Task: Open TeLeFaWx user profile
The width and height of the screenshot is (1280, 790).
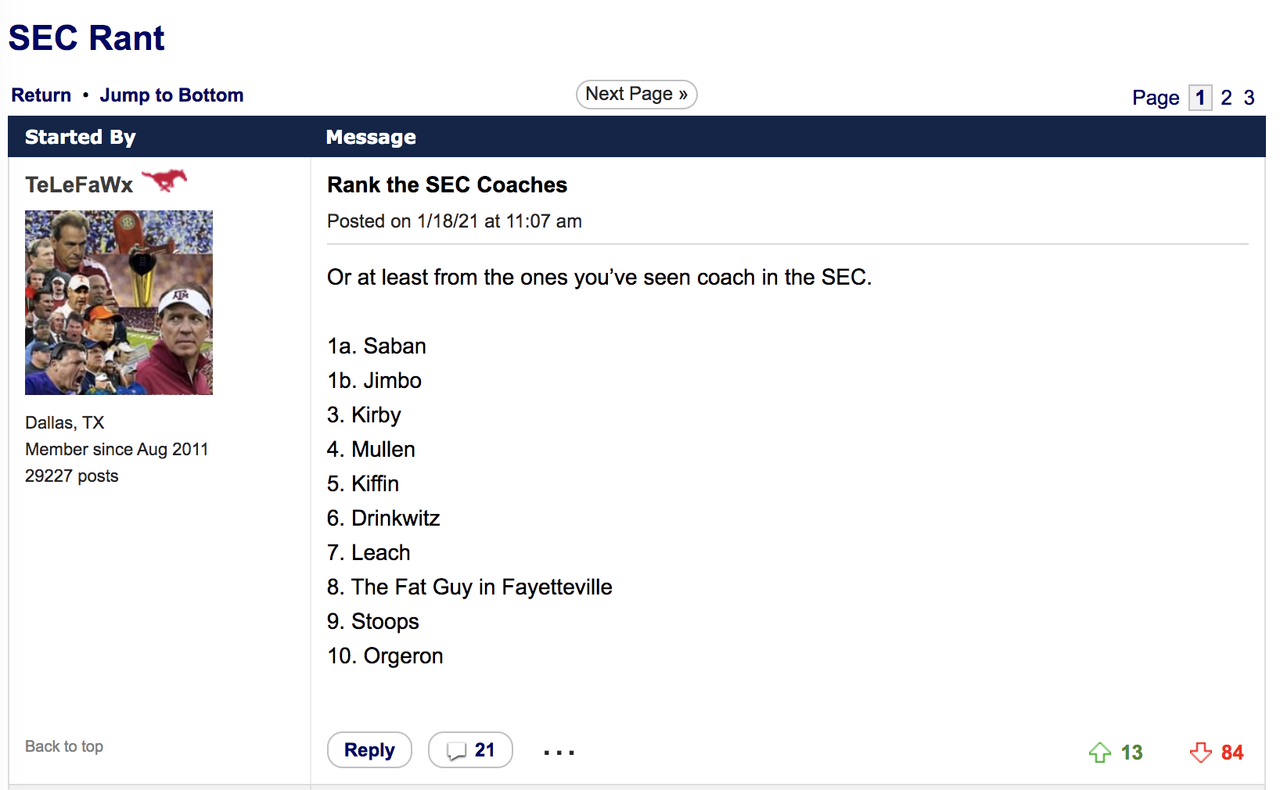Action: click(79, 185)
